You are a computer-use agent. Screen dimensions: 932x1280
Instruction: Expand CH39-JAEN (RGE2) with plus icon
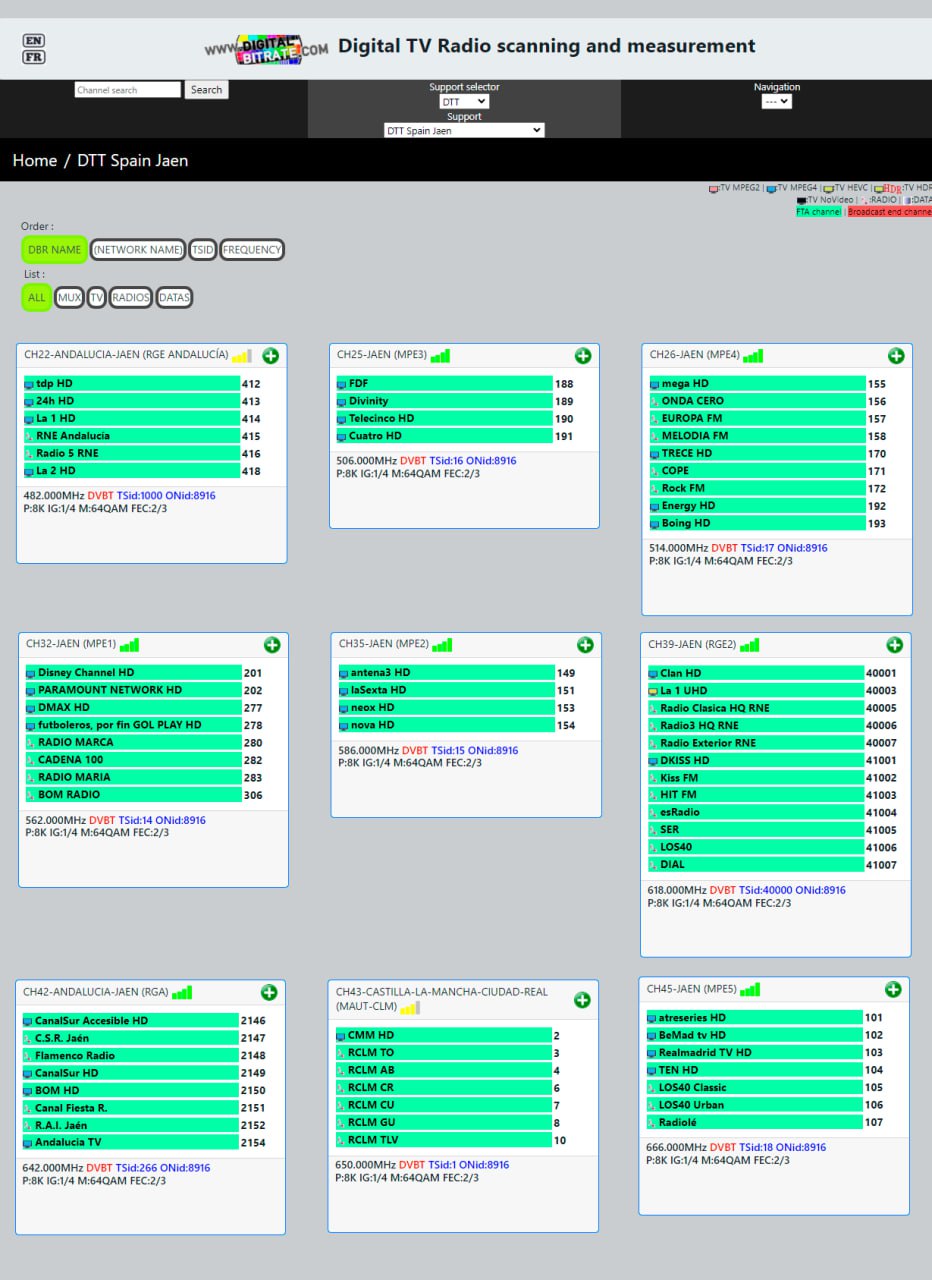tap(895, 645)
